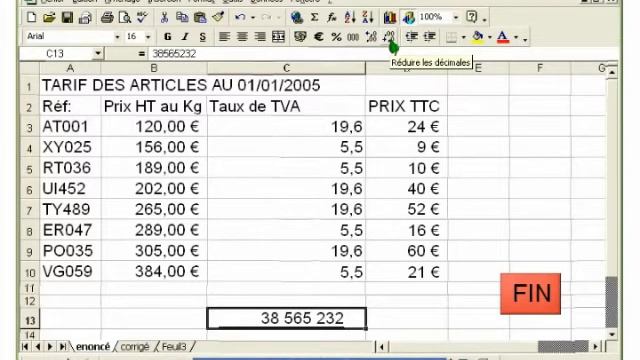This screenshot has width=640, height=360.
Task: Go to first sheet navigation arrow
Action: [x=25, y=347]
